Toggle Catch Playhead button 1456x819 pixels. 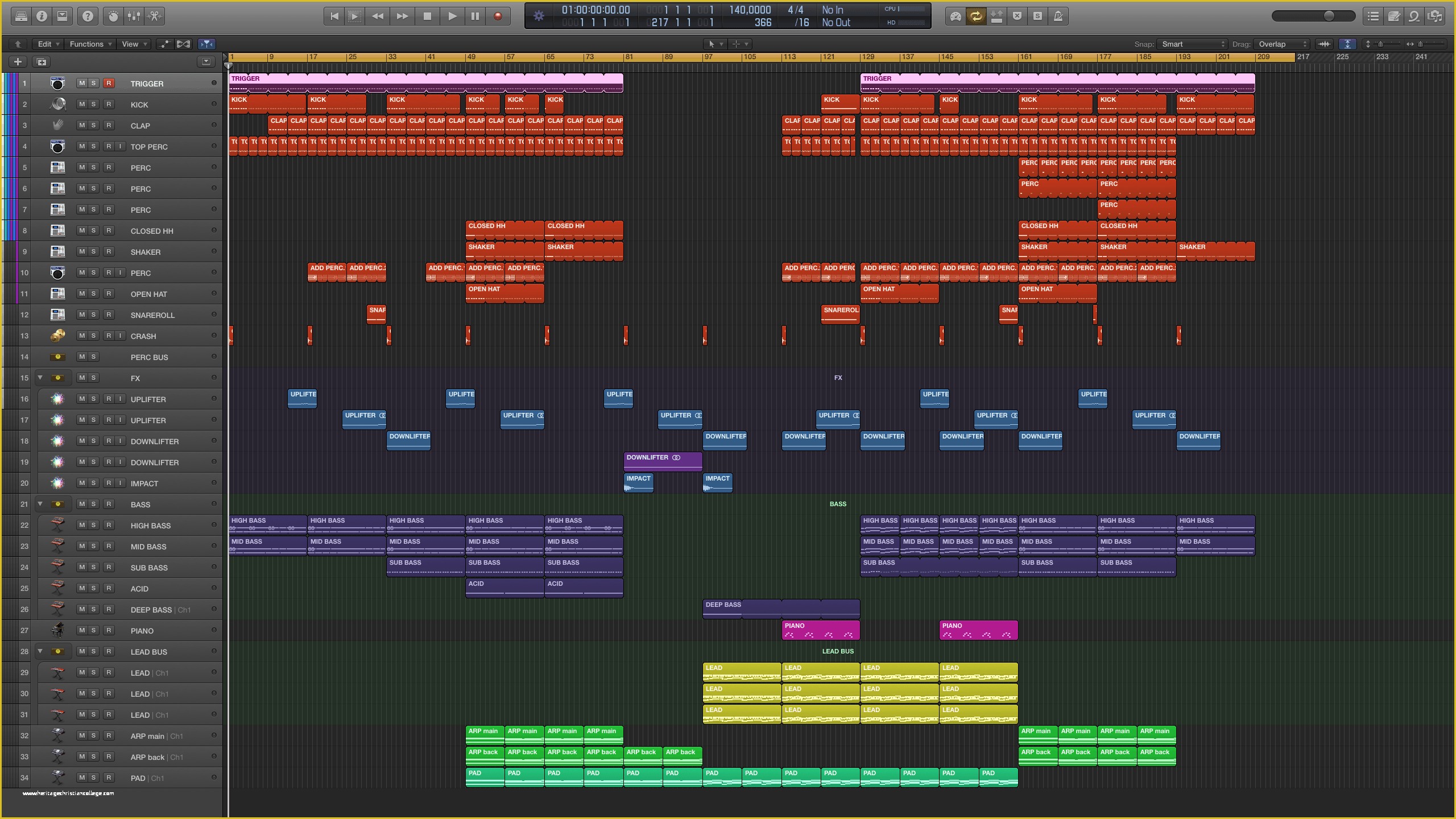point(206,44)
